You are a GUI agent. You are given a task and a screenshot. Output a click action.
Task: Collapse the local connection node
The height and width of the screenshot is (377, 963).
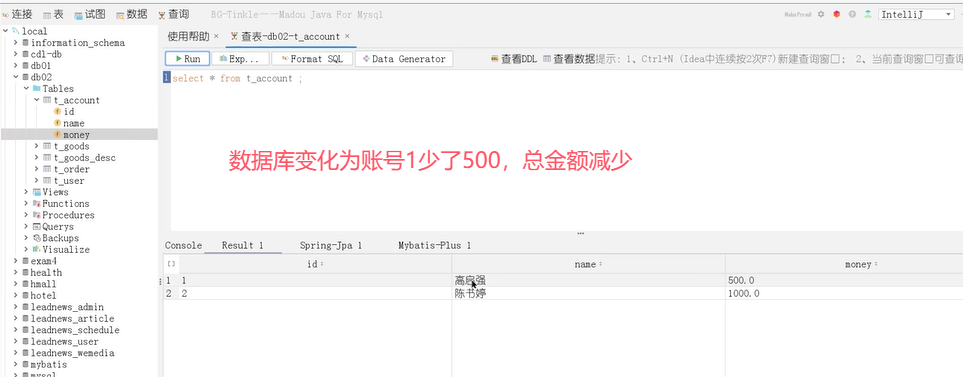[6, 31]
